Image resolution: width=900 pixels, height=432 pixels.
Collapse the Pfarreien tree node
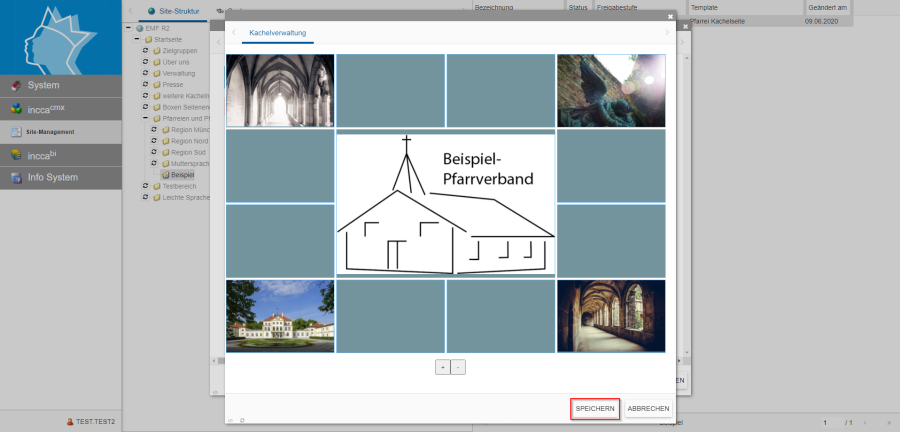point(146,118)
